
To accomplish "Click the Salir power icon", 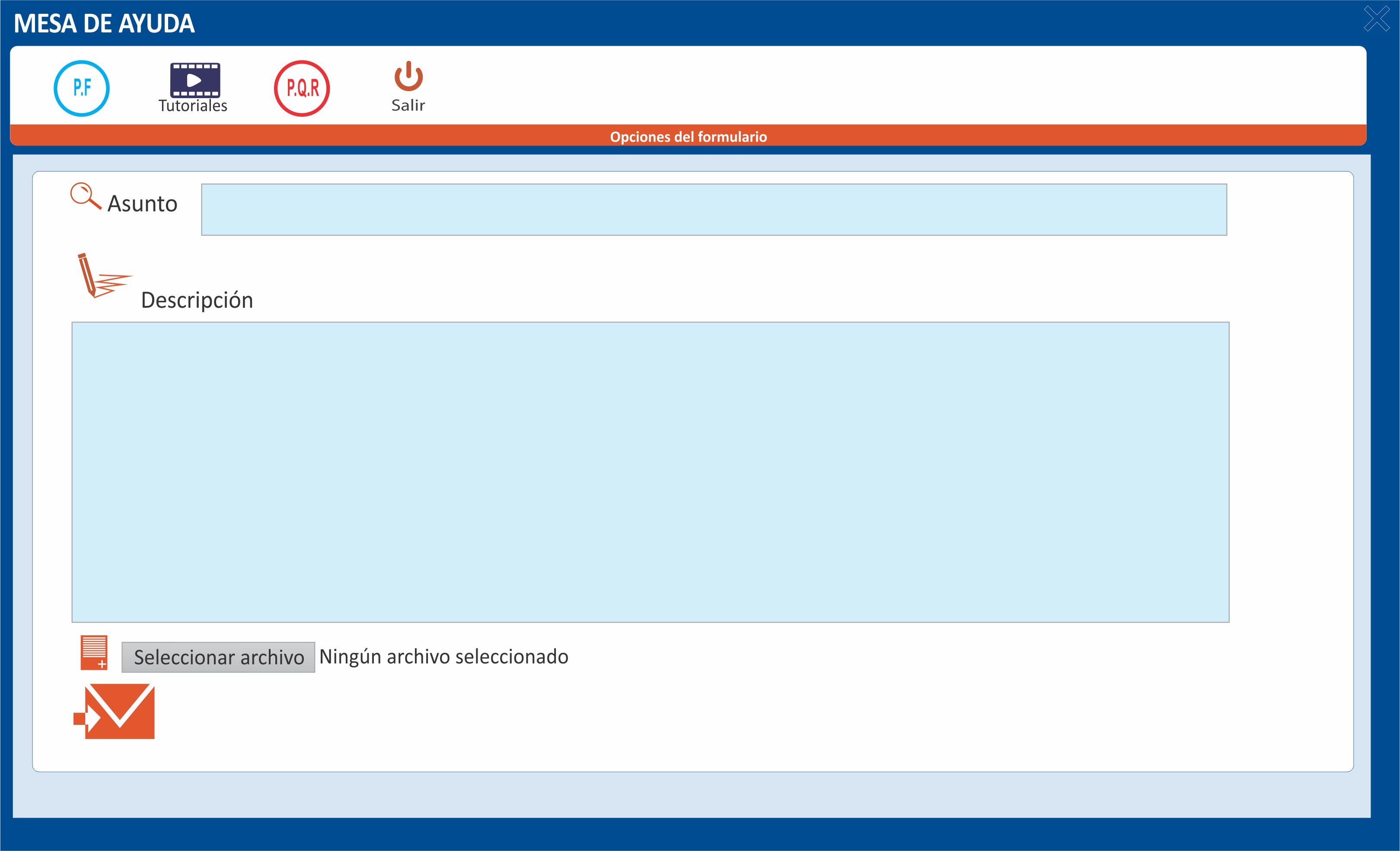I will click(x=408, y=76).
